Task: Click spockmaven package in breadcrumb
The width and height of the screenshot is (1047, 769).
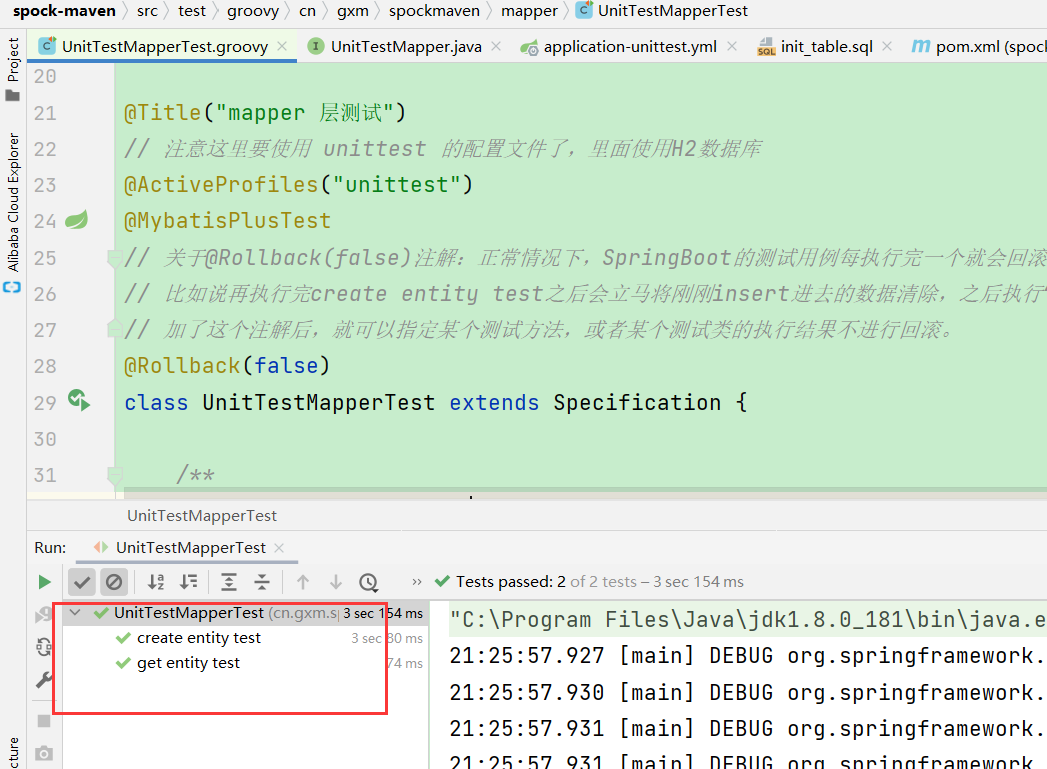Action: [x=434, y=11]
